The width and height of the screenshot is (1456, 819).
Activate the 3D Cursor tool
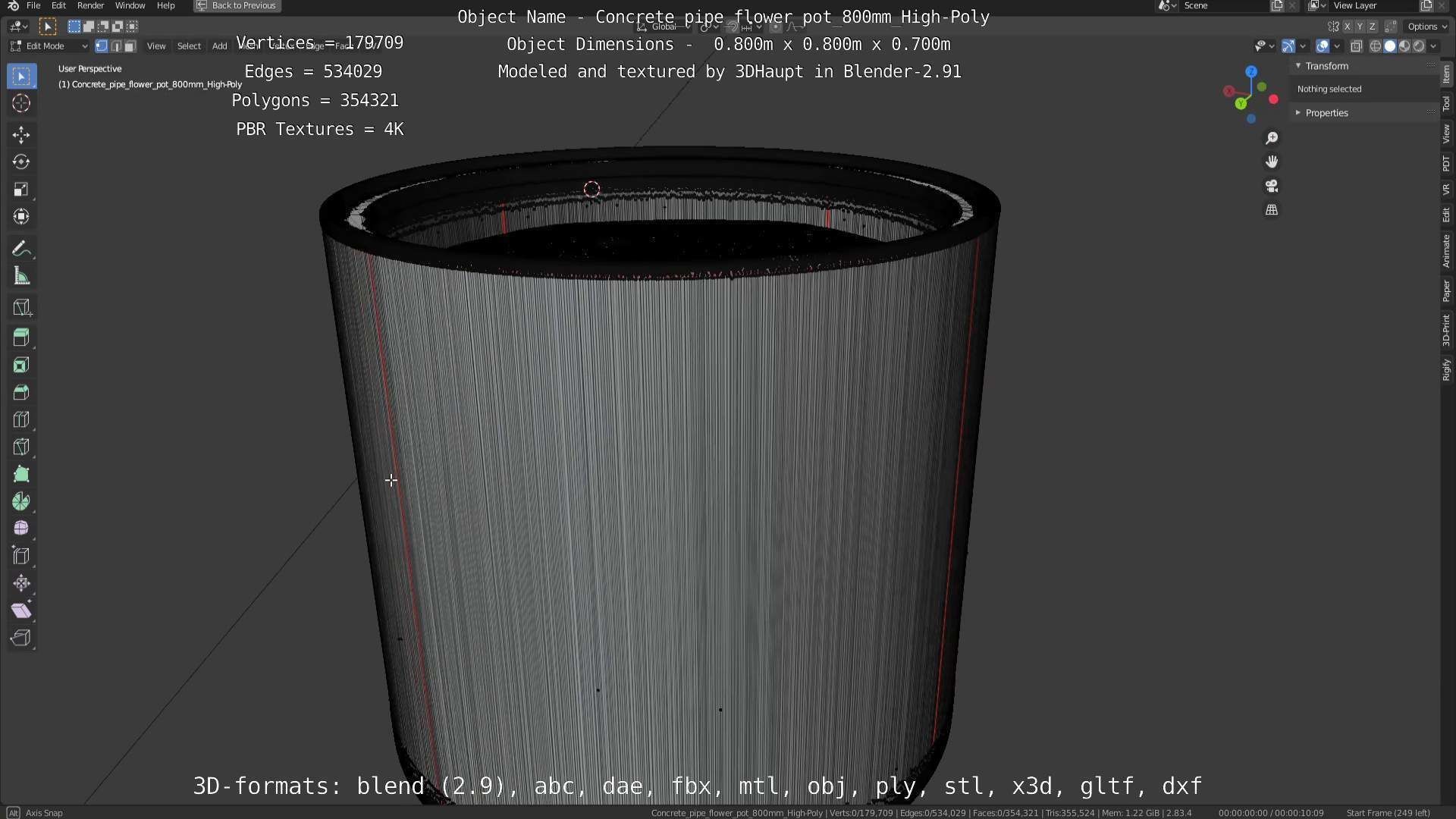pos(21,103)
